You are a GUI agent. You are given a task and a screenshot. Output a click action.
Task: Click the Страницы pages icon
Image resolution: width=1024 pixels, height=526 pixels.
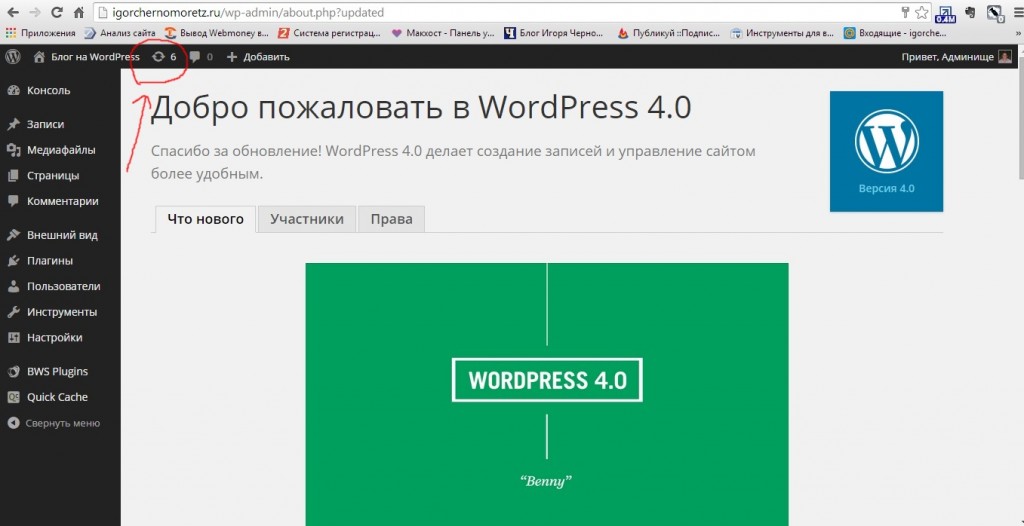[13, 176]
